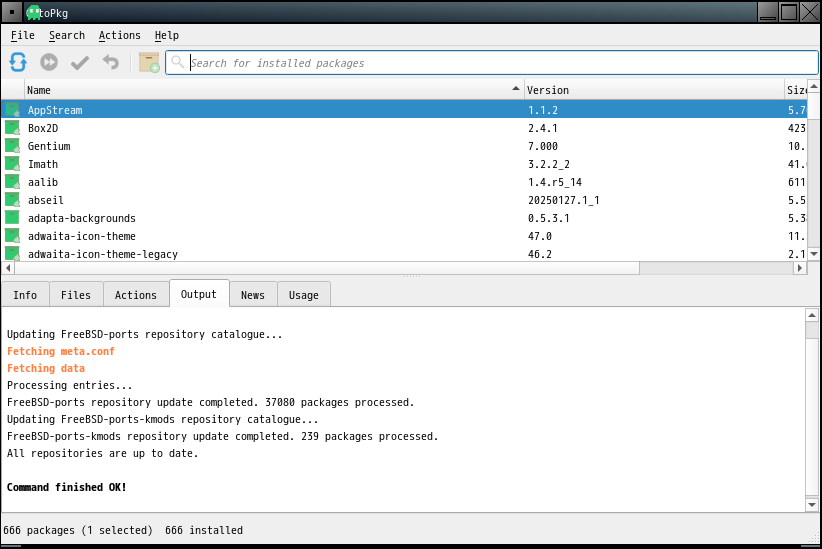Click the horizontal scrollbar left arrow

tap(8, 268)
